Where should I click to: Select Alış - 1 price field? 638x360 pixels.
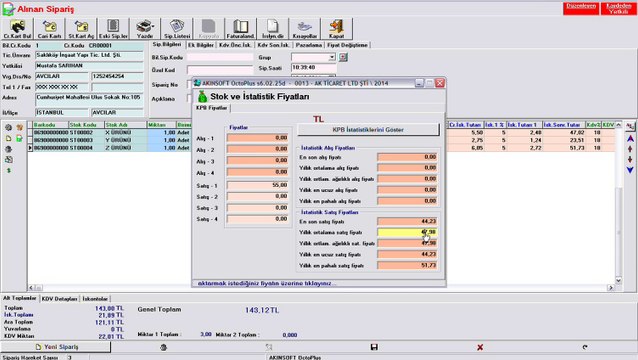tap(258, 138)
